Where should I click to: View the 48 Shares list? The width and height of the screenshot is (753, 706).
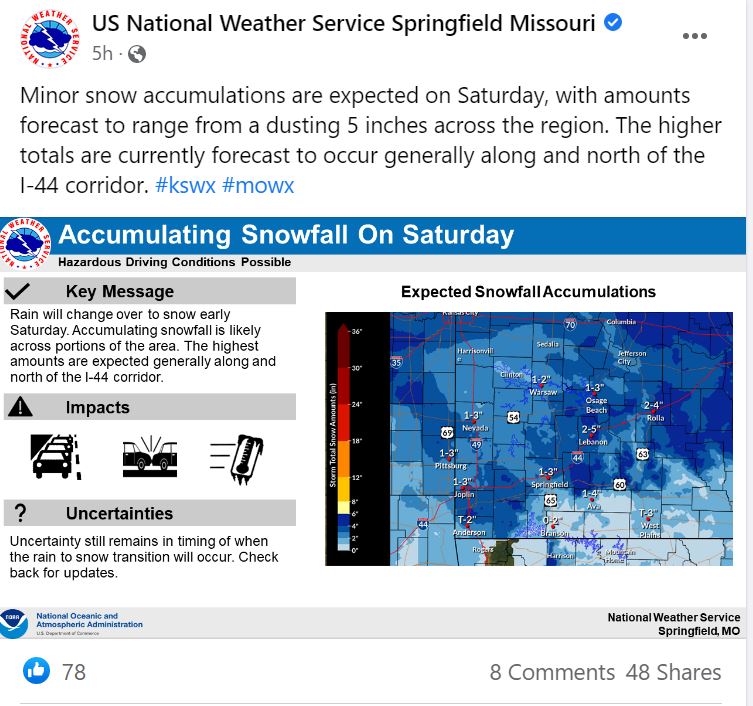[x=673, y=672]
